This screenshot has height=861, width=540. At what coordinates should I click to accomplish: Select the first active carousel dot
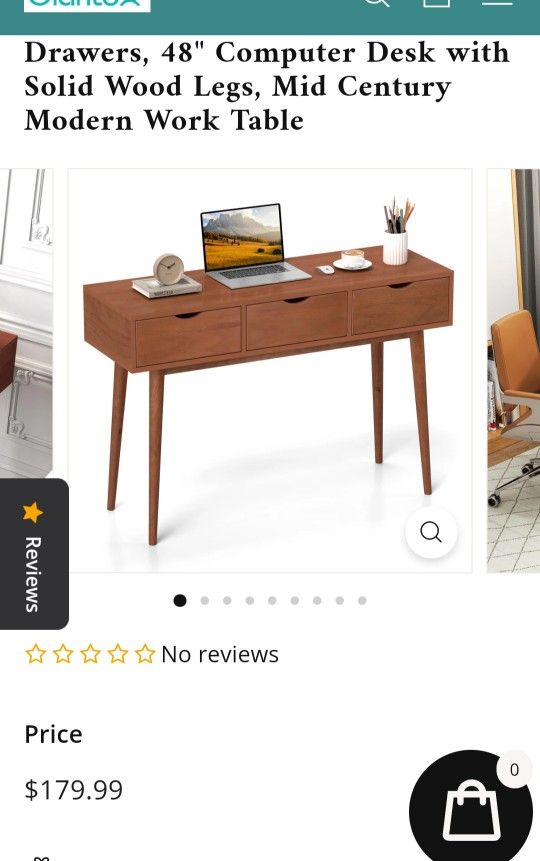click(x=180, y=601)
